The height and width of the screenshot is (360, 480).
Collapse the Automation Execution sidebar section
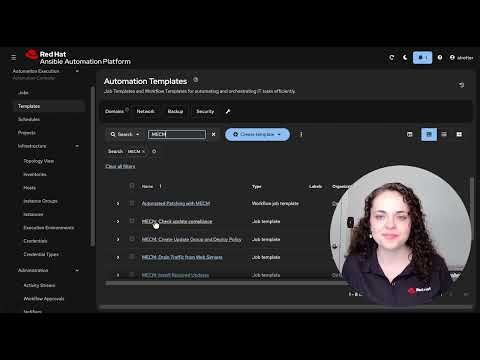(77, 71)
